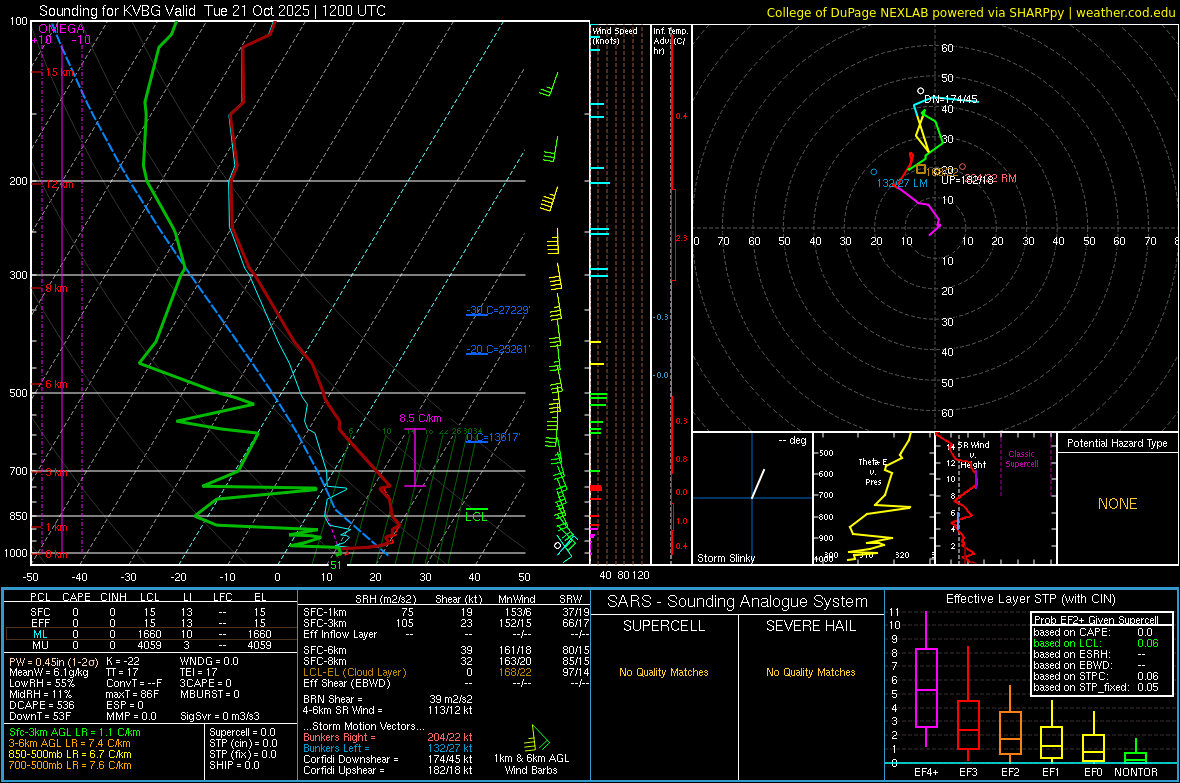Click the -30 C=27229' level label

[498, 310]
